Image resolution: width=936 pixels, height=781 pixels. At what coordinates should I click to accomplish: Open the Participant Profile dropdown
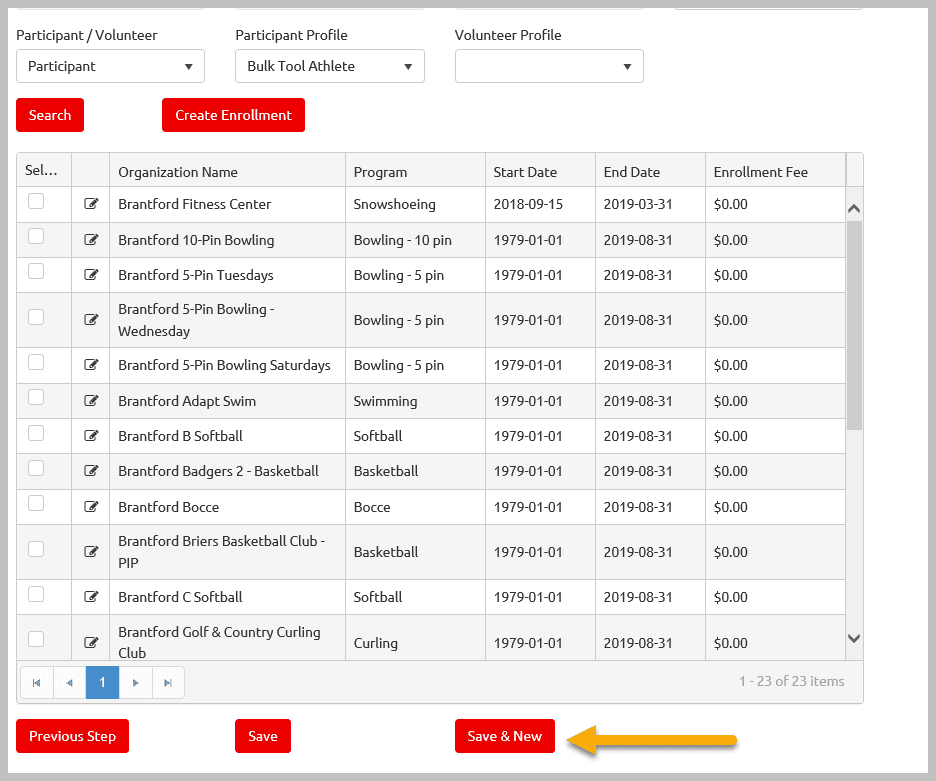[330, 66]
